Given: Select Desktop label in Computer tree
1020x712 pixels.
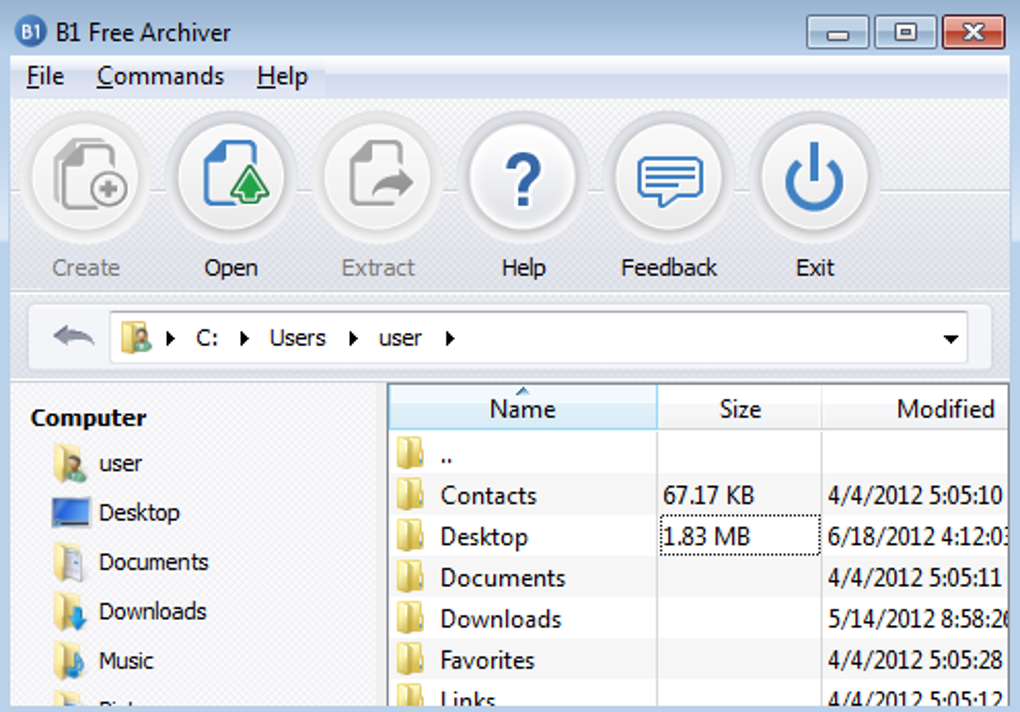Looking at the screenshot, I should tap(139, 512).
